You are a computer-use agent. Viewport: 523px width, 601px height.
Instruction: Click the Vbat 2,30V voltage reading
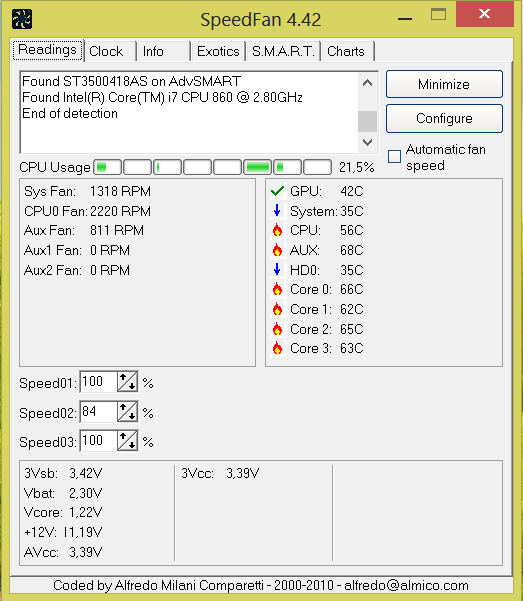click(63, 493)
